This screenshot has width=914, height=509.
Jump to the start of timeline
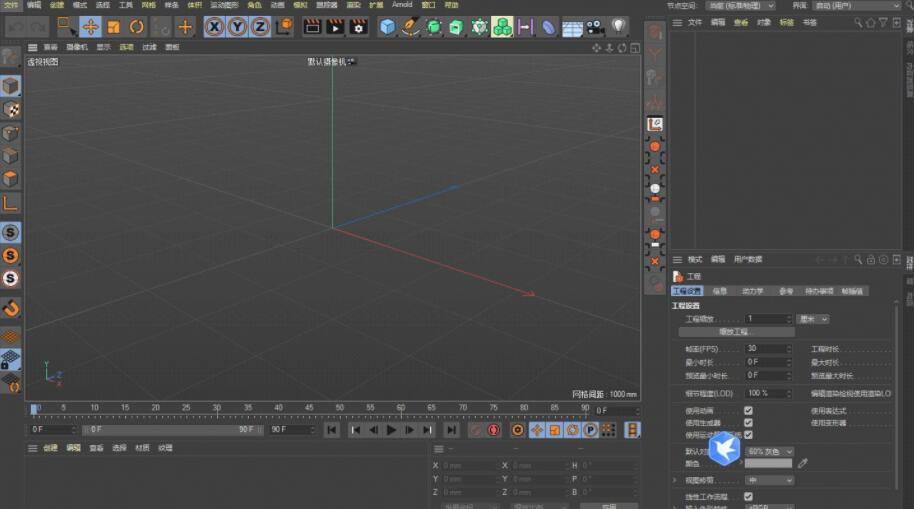332,430
